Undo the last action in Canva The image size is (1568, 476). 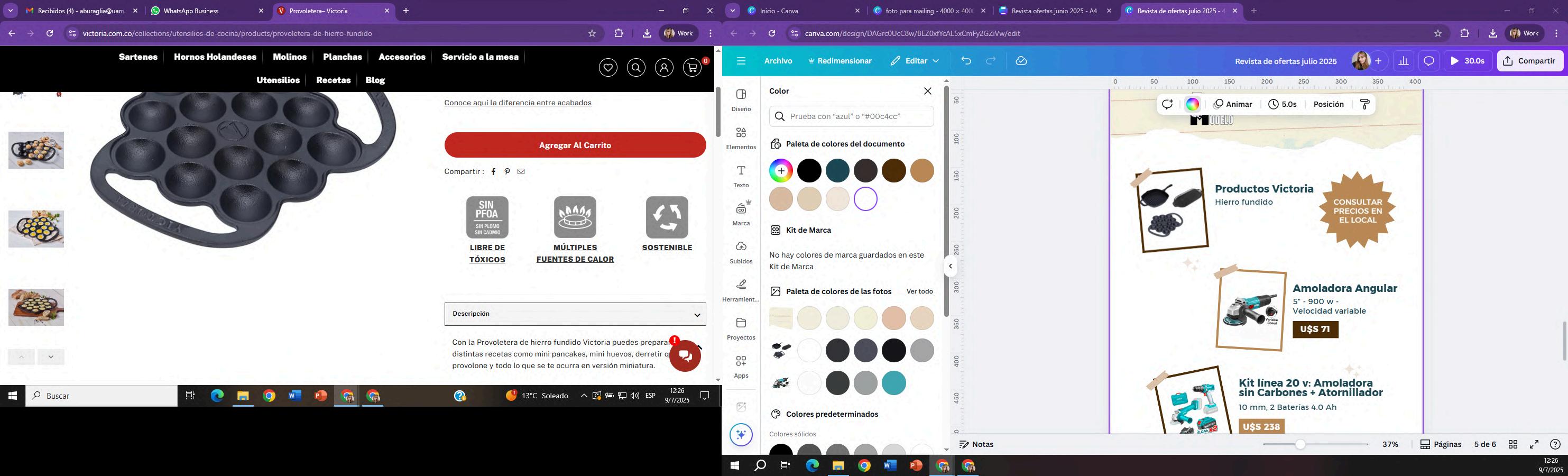966,61
